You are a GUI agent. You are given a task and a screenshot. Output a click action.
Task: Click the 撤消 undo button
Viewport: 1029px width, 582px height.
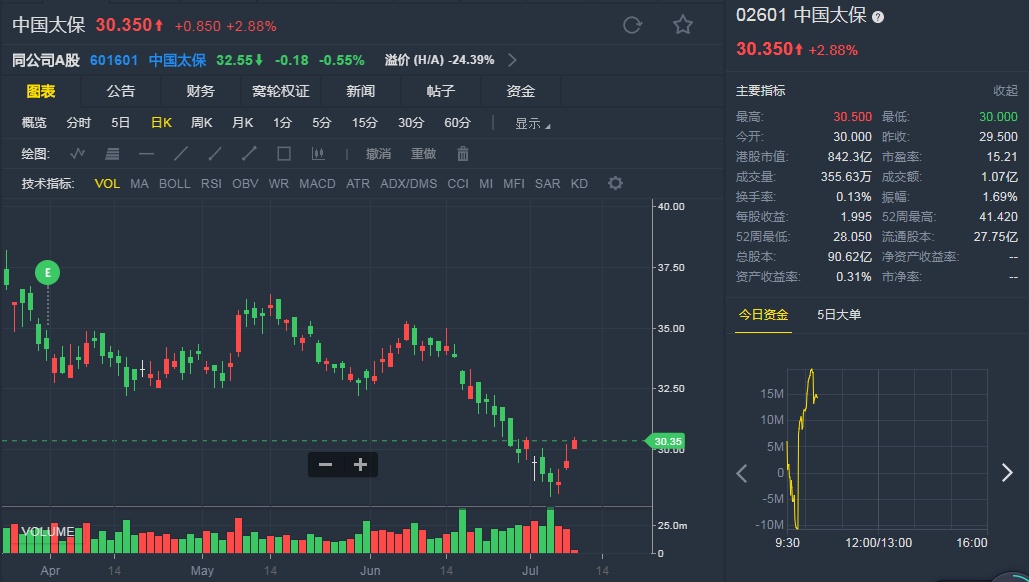tap(378, 154)
